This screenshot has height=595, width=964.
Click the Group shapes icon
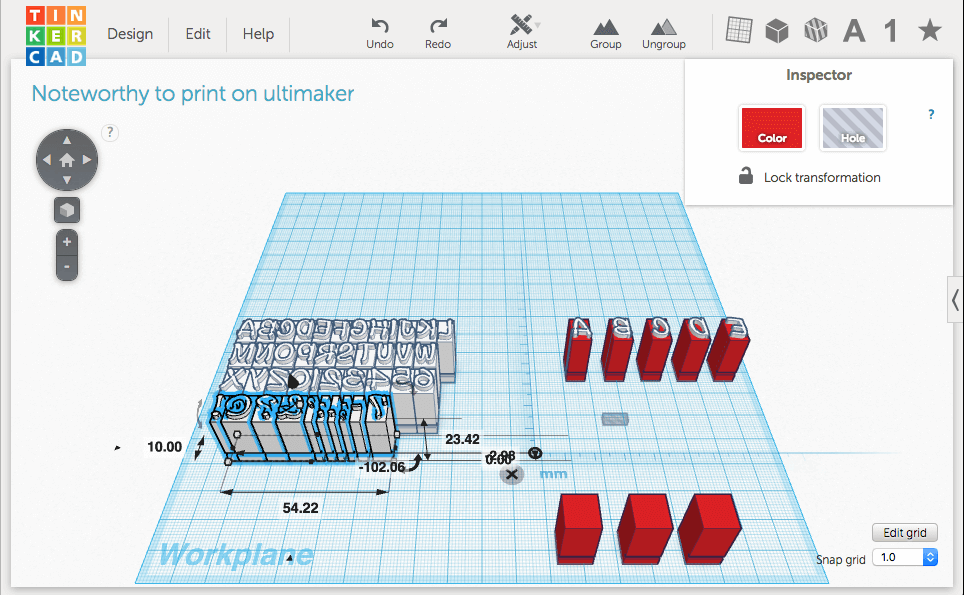pos(605,26)
